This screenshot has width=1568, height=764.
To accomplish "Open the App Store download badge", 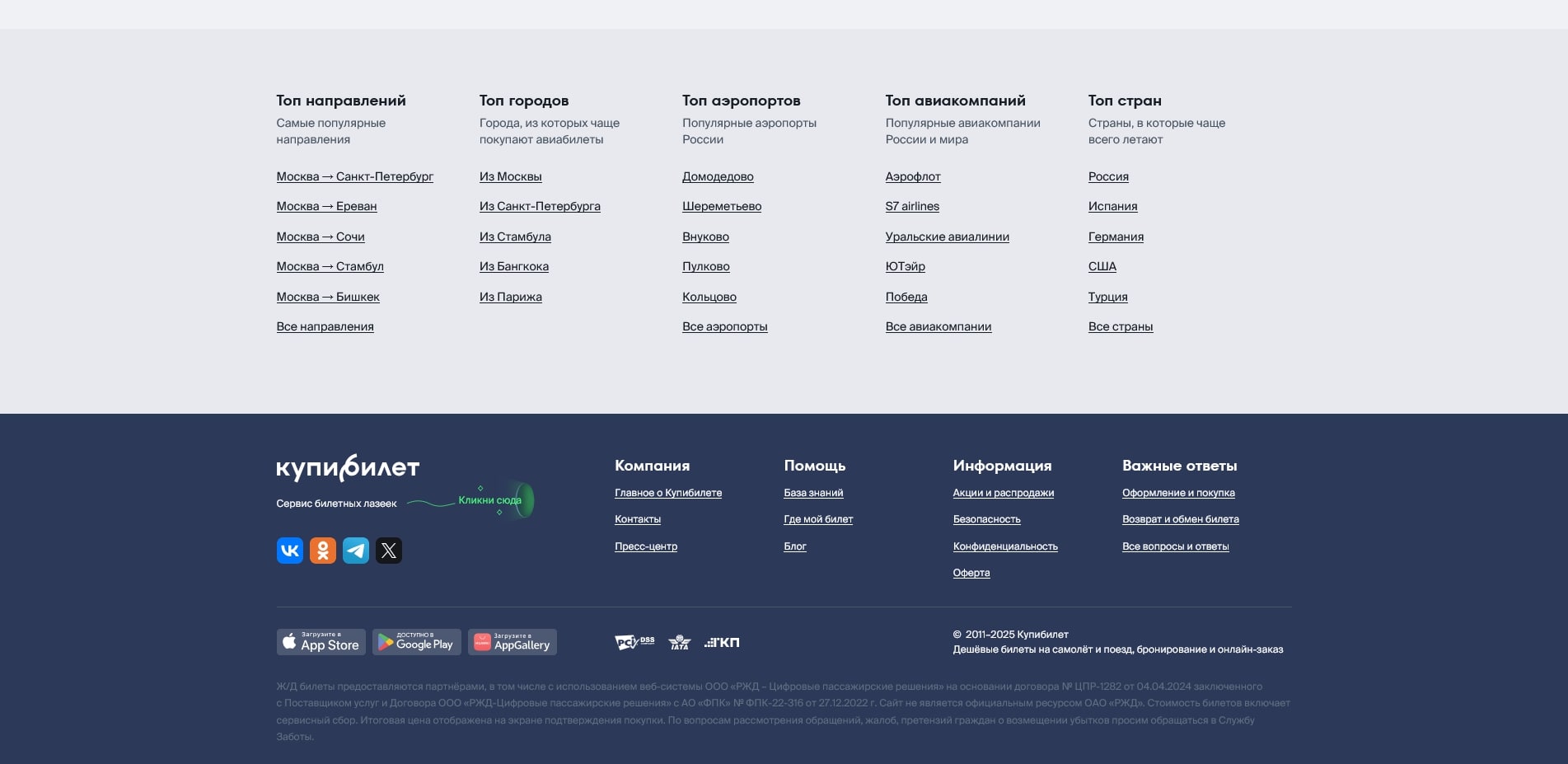I will coord(321,642).
